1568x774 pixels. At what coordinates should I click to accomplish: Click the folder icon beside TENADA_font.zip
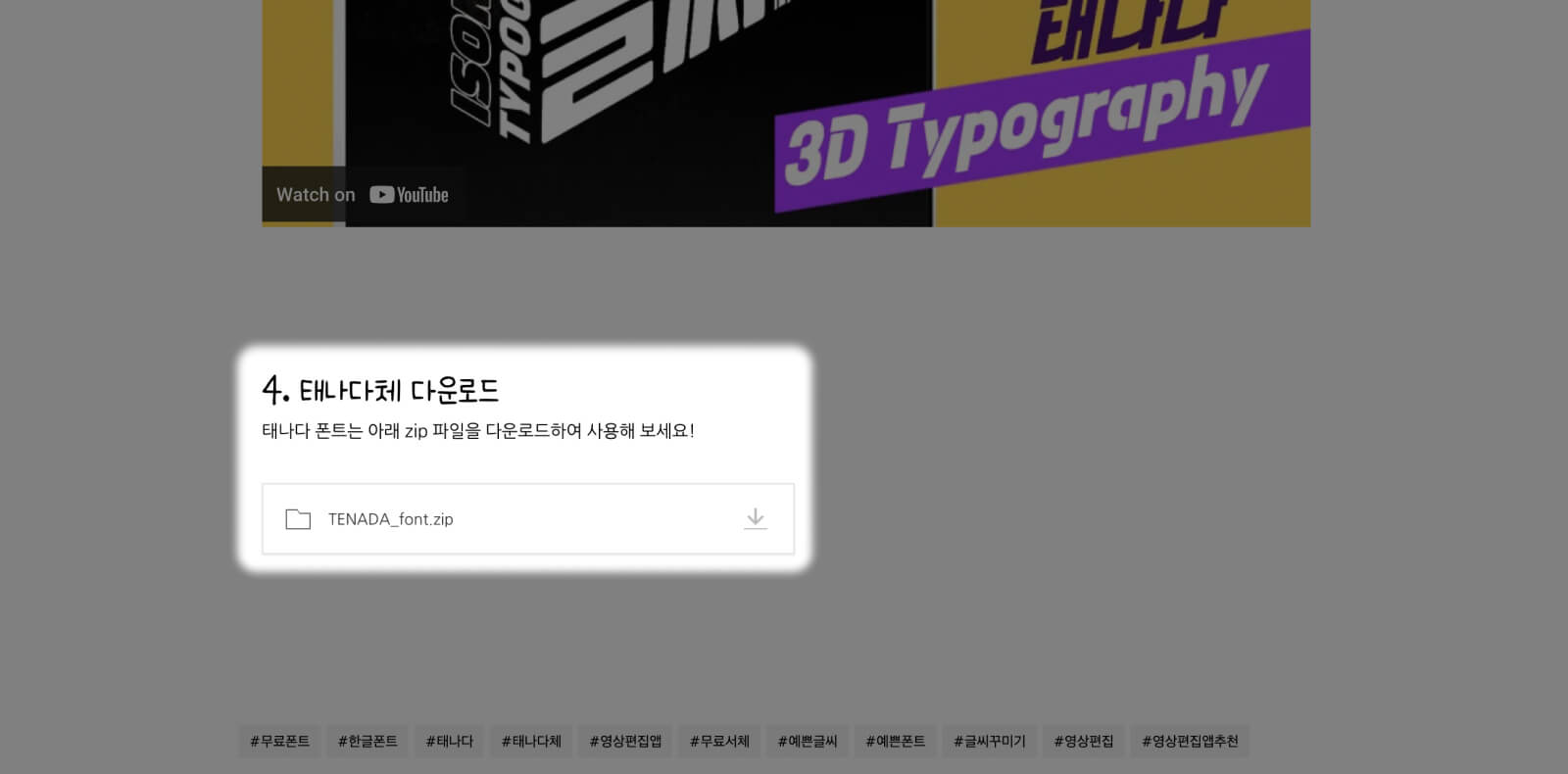tap(298, 519)
